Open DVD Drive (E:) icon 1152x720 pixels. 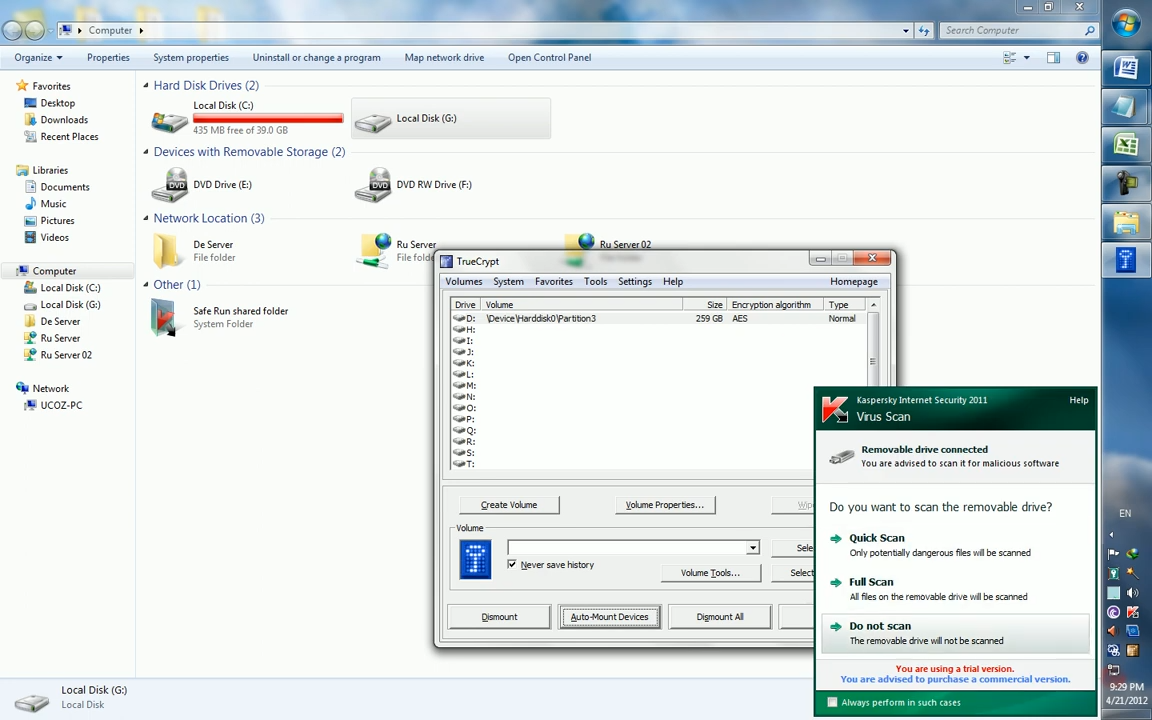[x=170, y=185]
